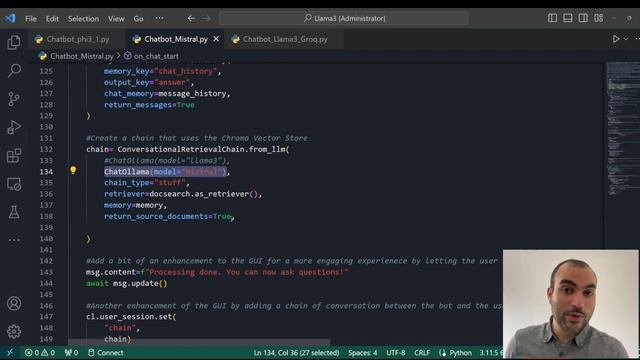640x360 pixels.
Task: Click the code minimap overview
Action: point(622,129)
